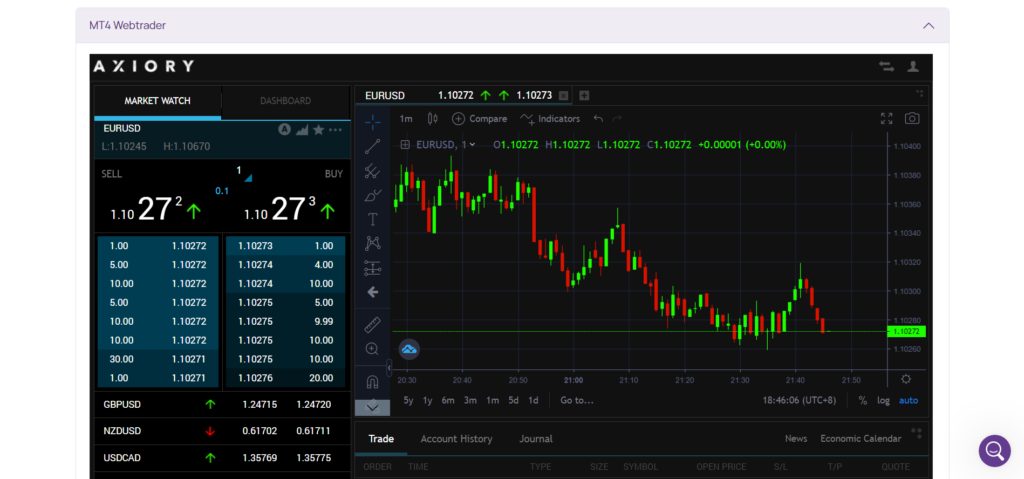Collapse the MT4 Webtrader section
This screenshot has width=1024, height=479.
point(928,25)
